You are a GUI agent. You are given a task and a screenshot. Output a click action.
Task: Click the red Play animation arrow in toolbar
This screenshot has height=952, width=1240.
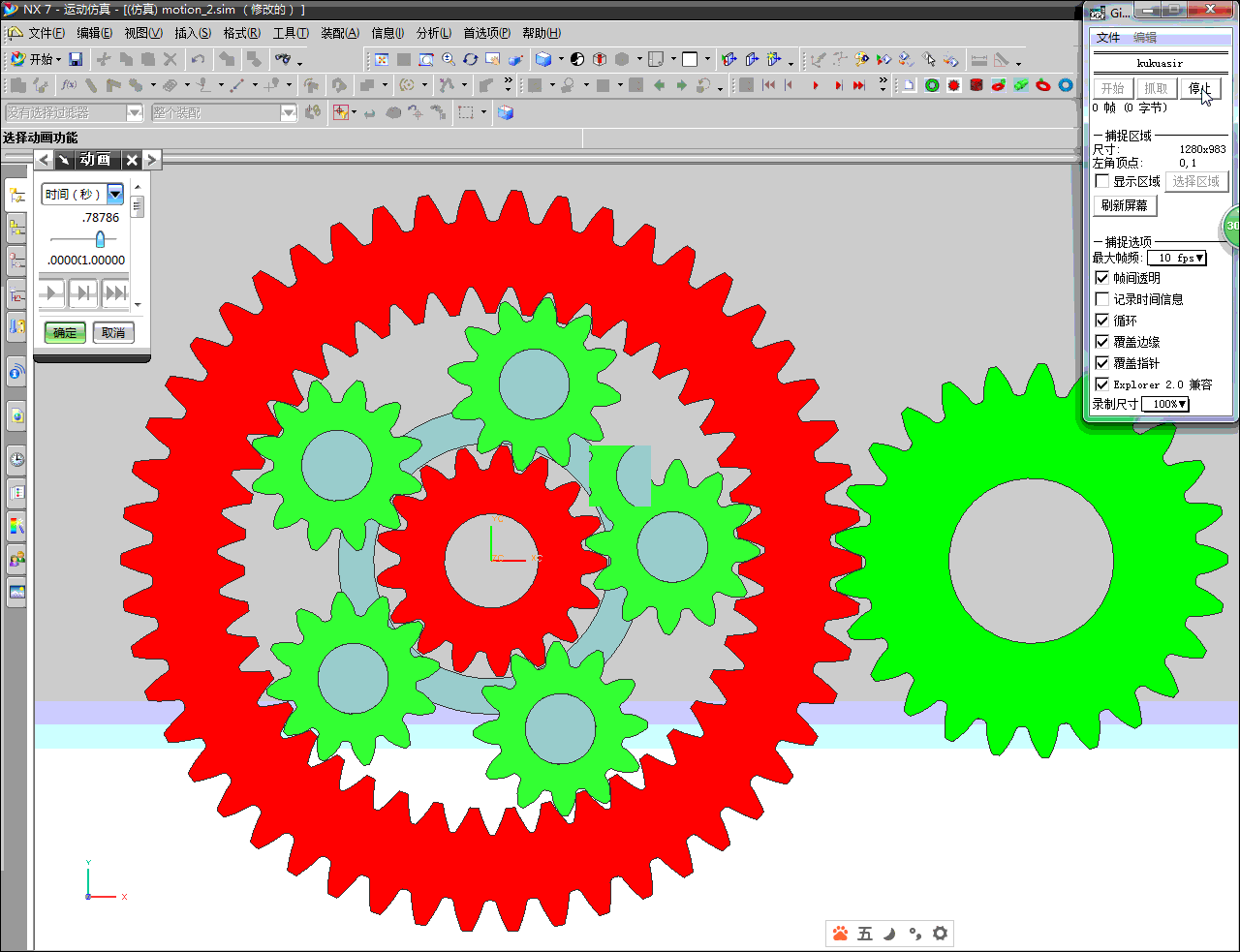(816, 85)
